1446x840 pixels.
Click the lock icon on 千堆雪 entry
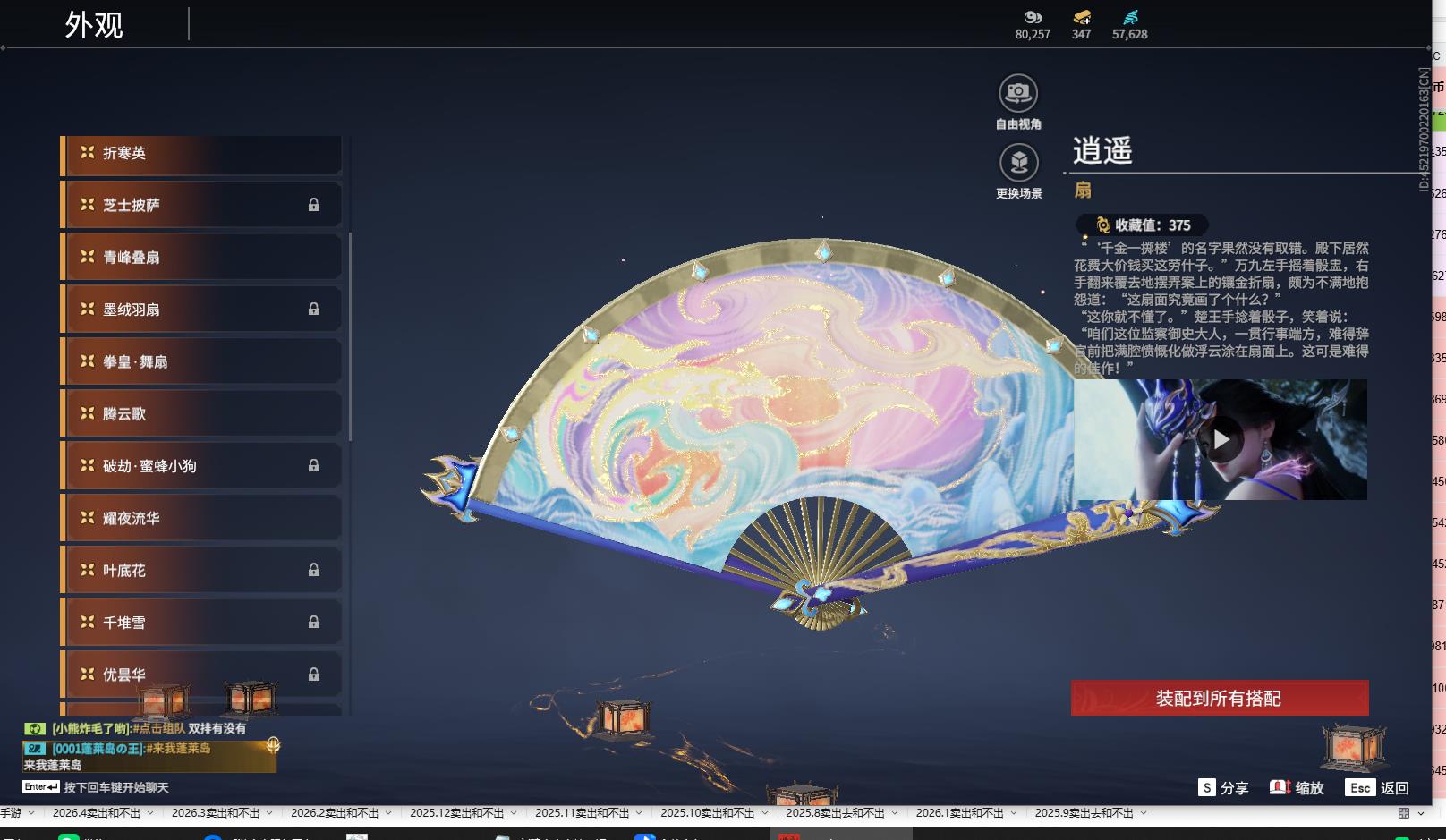point(314,622)
